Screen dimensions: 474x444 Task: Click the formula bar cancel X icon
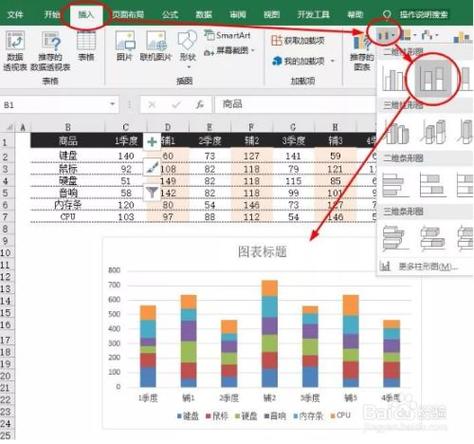[152, 105]
